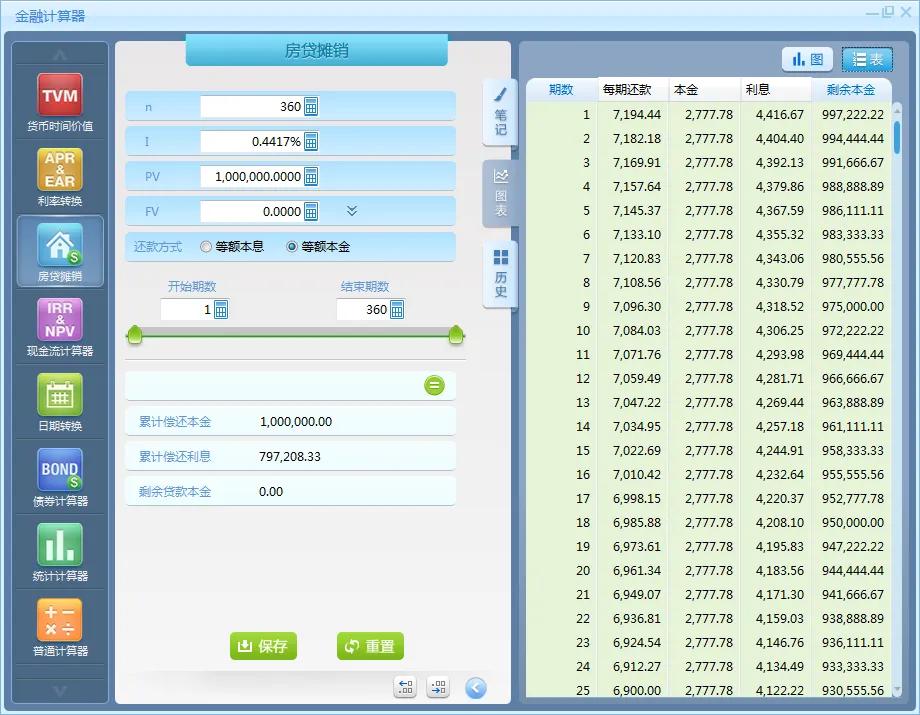Open the IRR & NPV 现金流计算器
Viewport: 920px width, 715px height.
coord(60,327)
